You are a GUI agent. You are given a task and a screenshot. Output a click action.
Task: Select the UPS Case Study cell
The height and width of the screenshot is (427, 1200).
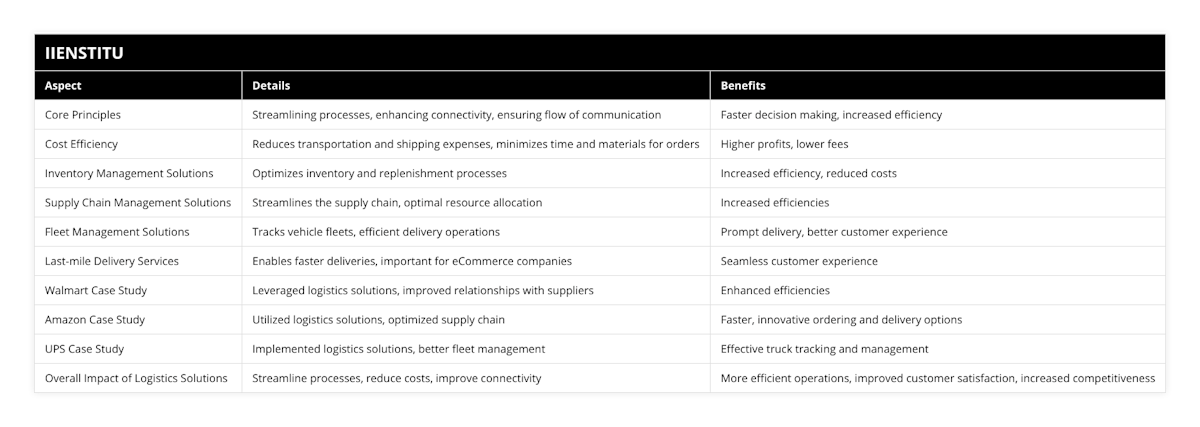click(83, 349)
